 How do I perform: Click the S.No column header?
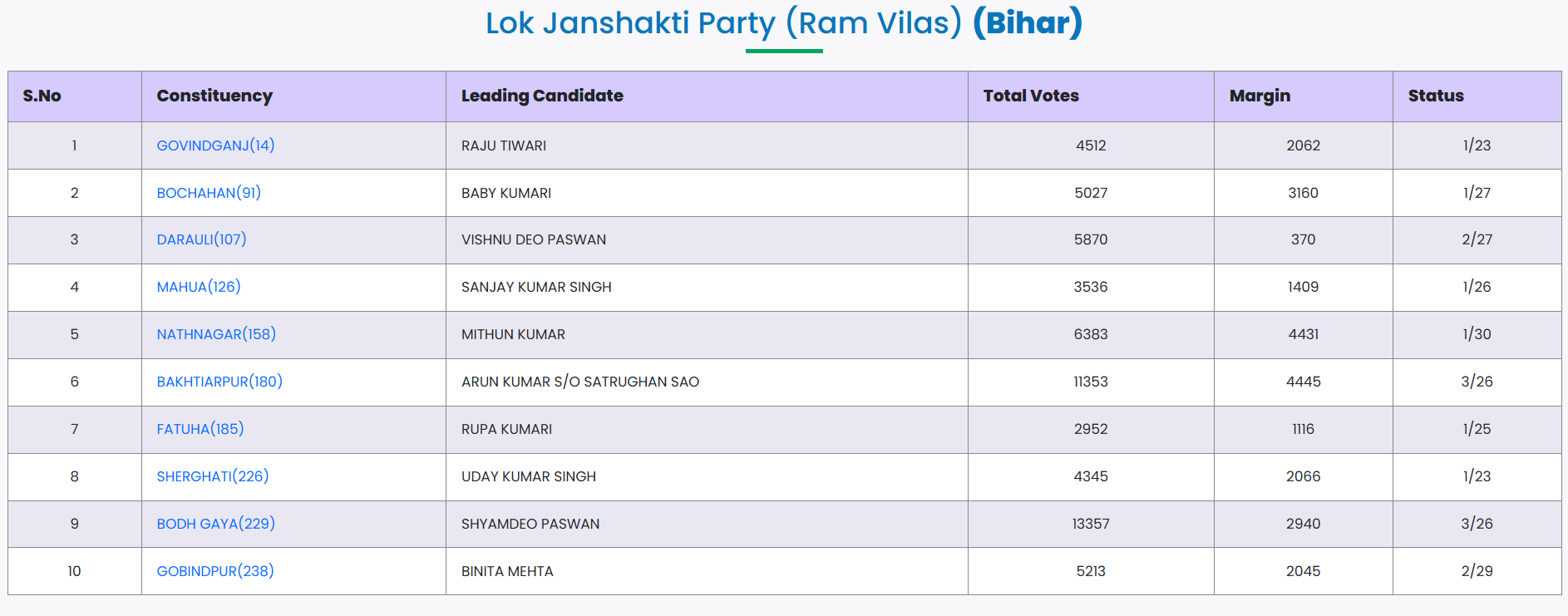[x=42, y=96]
